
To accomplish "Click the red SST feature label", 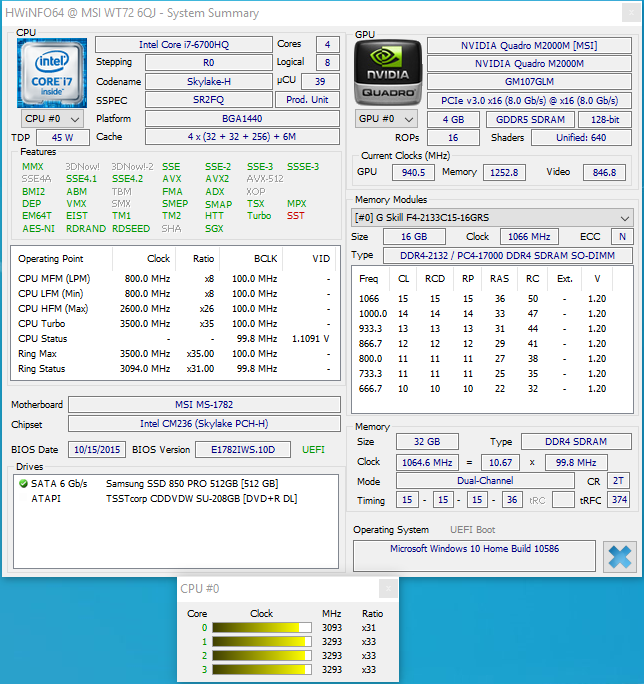I will 295,216.
